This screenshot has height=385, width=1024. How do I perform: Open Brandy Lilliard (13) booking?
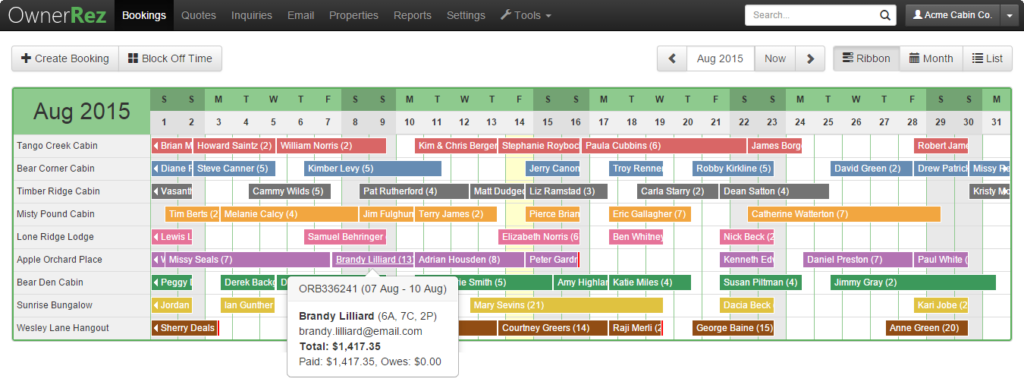[373, 260]
